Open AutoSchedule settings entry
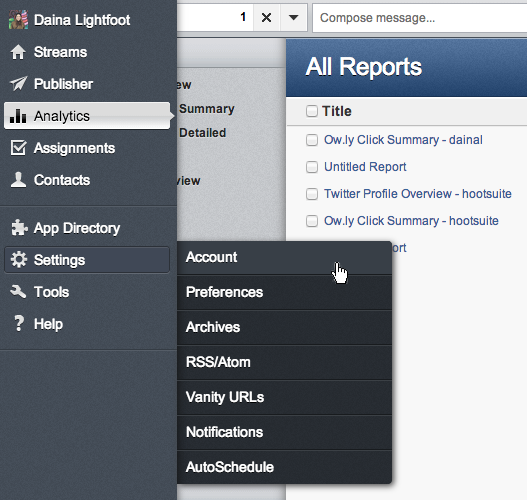 [284, 467]
